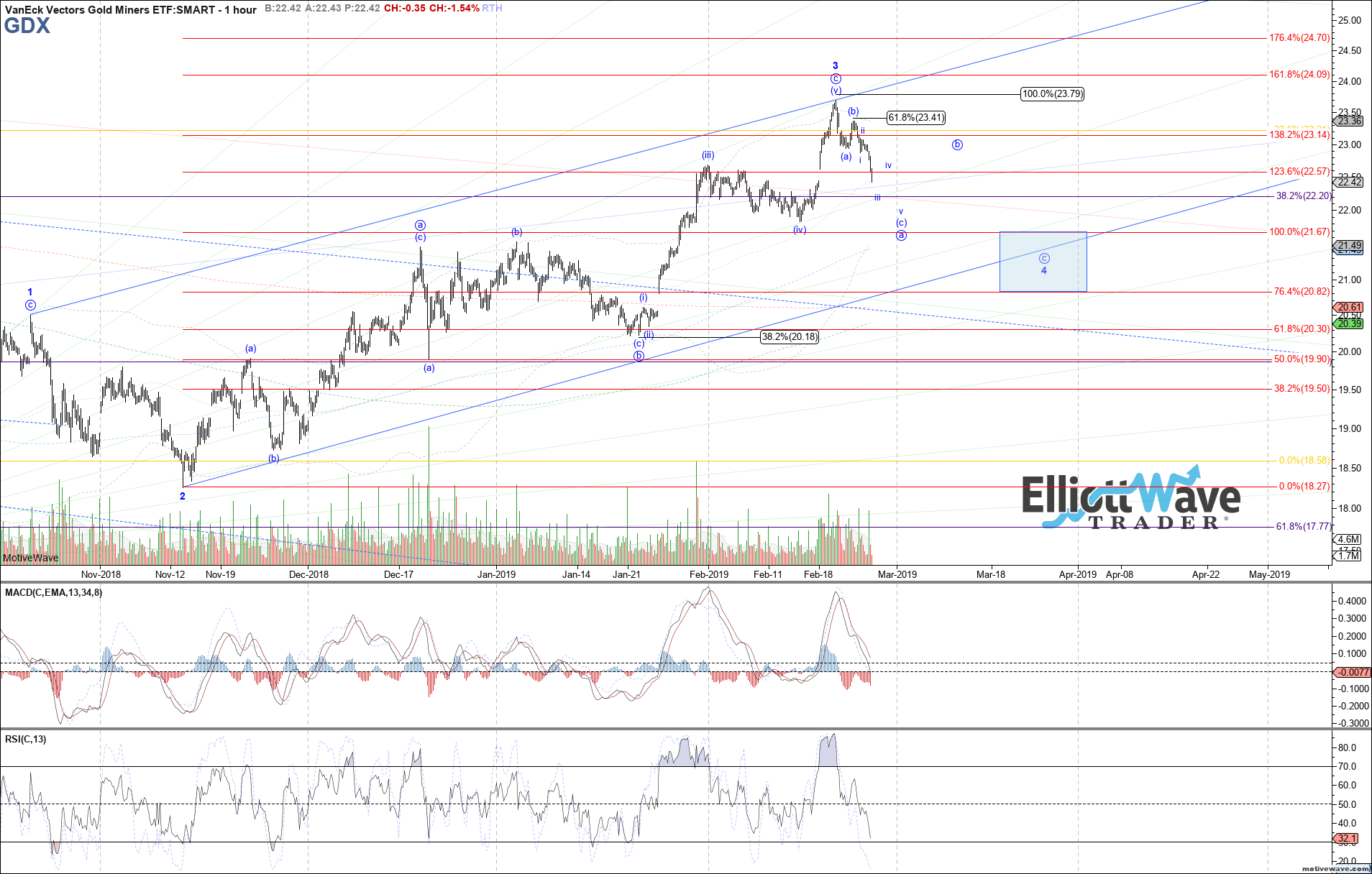Click the red 20.61 price tag
1372x874 pixels.
pyautogui.click(x=1349, y=308)
